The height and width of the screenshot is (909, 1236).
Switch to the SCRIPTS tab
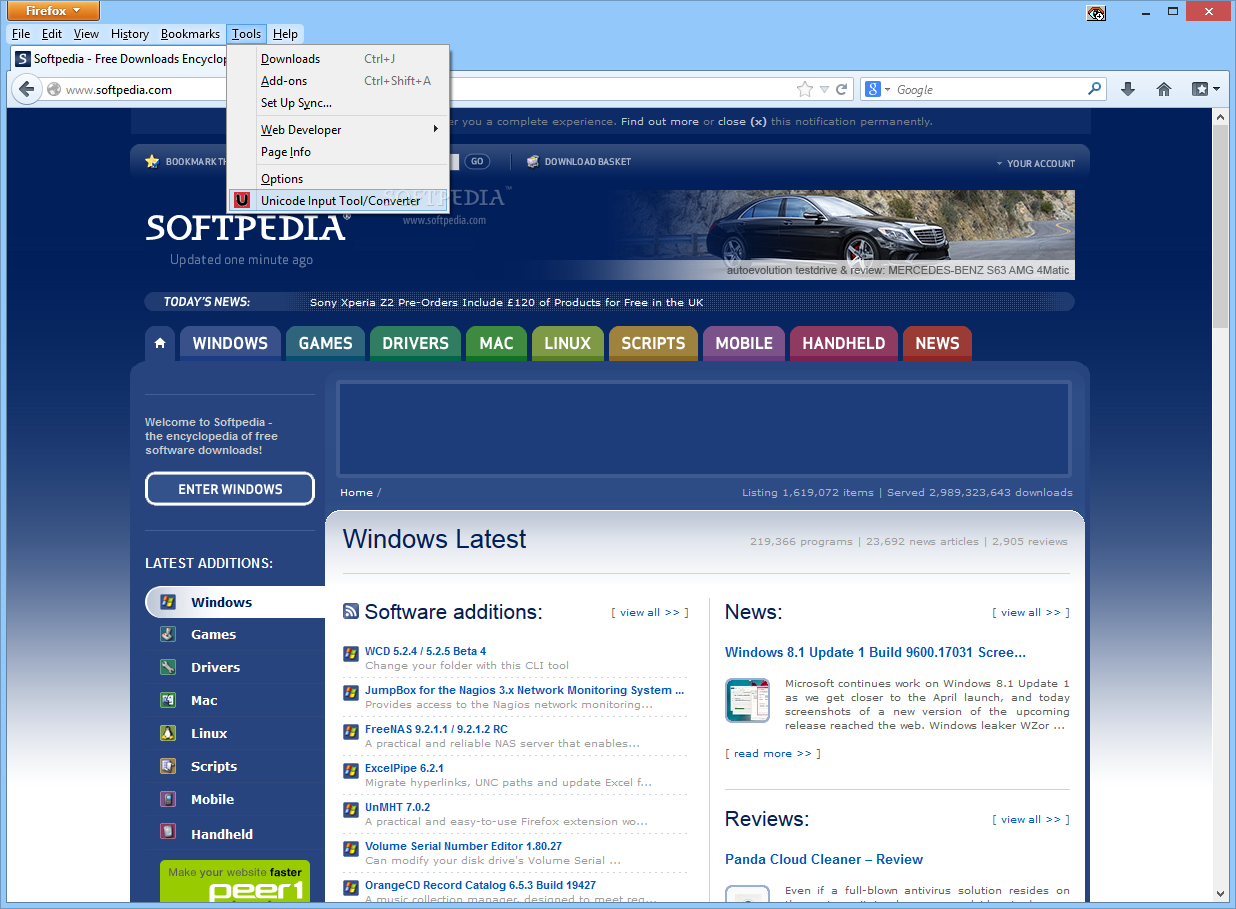pyautogui.click(x=653, y=343)
